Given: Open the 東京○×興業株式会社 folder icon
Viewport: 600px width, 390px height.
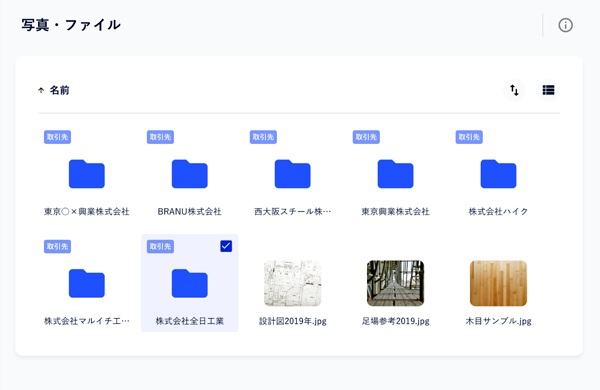Looking at the screenshot, I should click(87, 174).
